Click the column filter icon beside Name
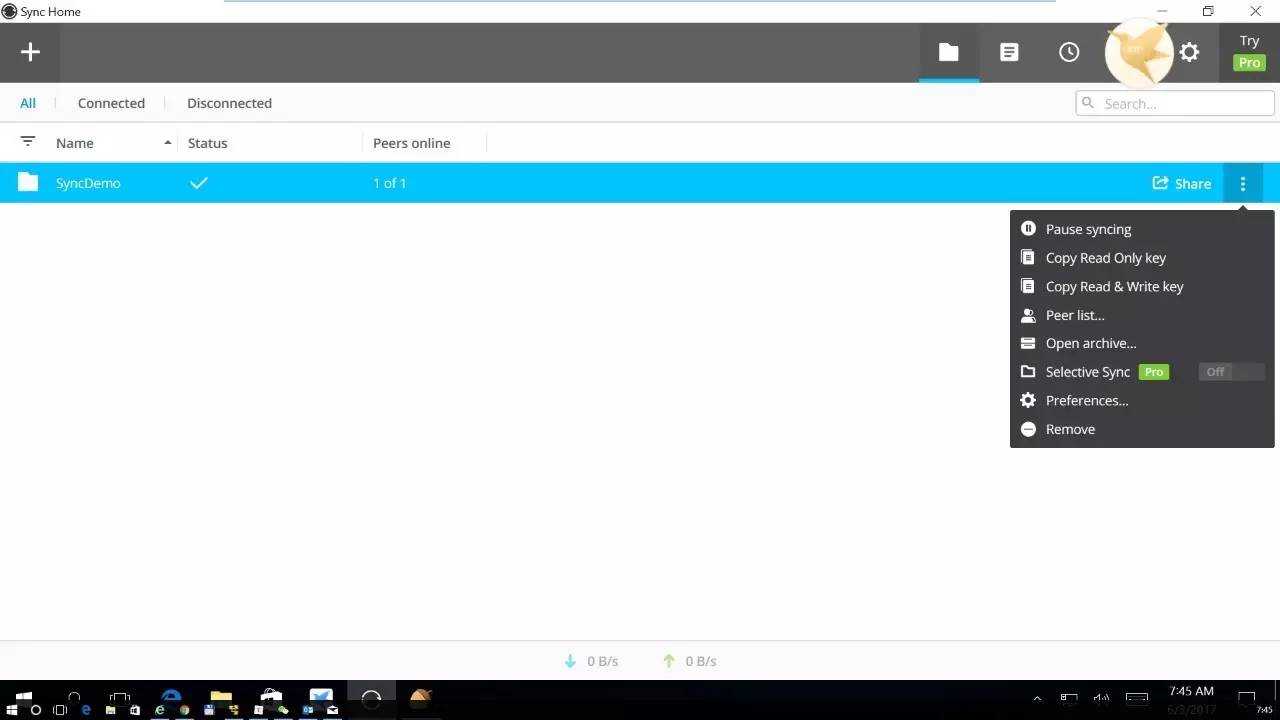The width and height of the screenshot is (1280, 720). pos(28,142)
